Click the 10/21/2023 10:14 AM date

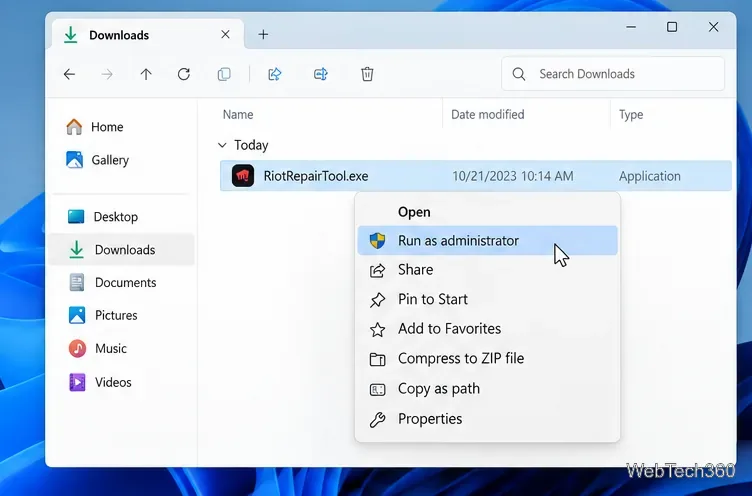(513, 176)
